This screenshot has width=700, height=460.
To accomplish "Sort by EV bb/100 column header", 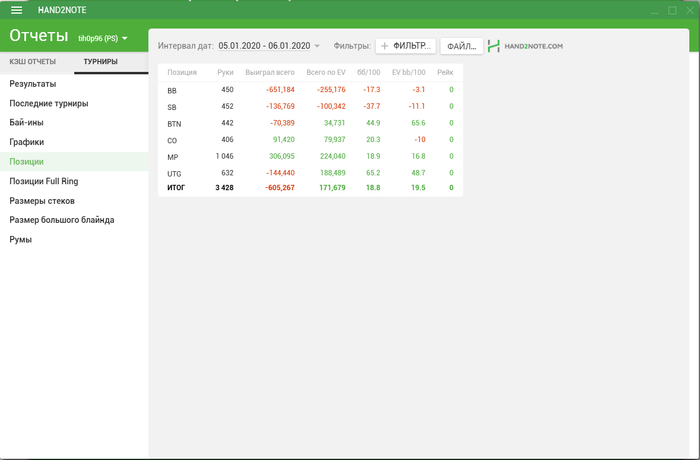I will pos(408,72).
